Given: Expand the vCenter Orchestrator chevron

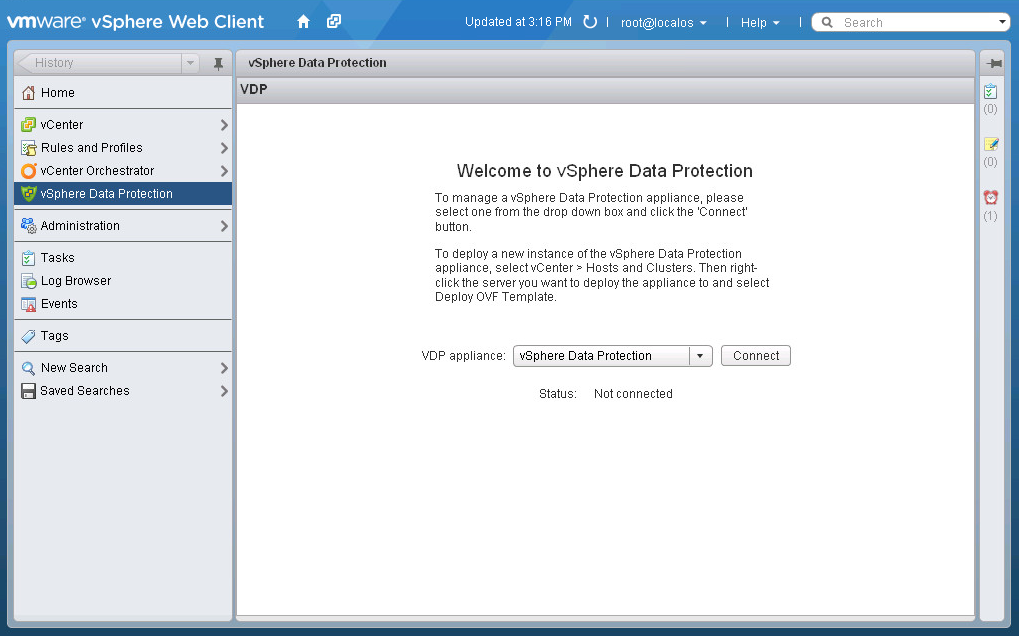Looking at the screenshot, I should [x=224, y=171].
